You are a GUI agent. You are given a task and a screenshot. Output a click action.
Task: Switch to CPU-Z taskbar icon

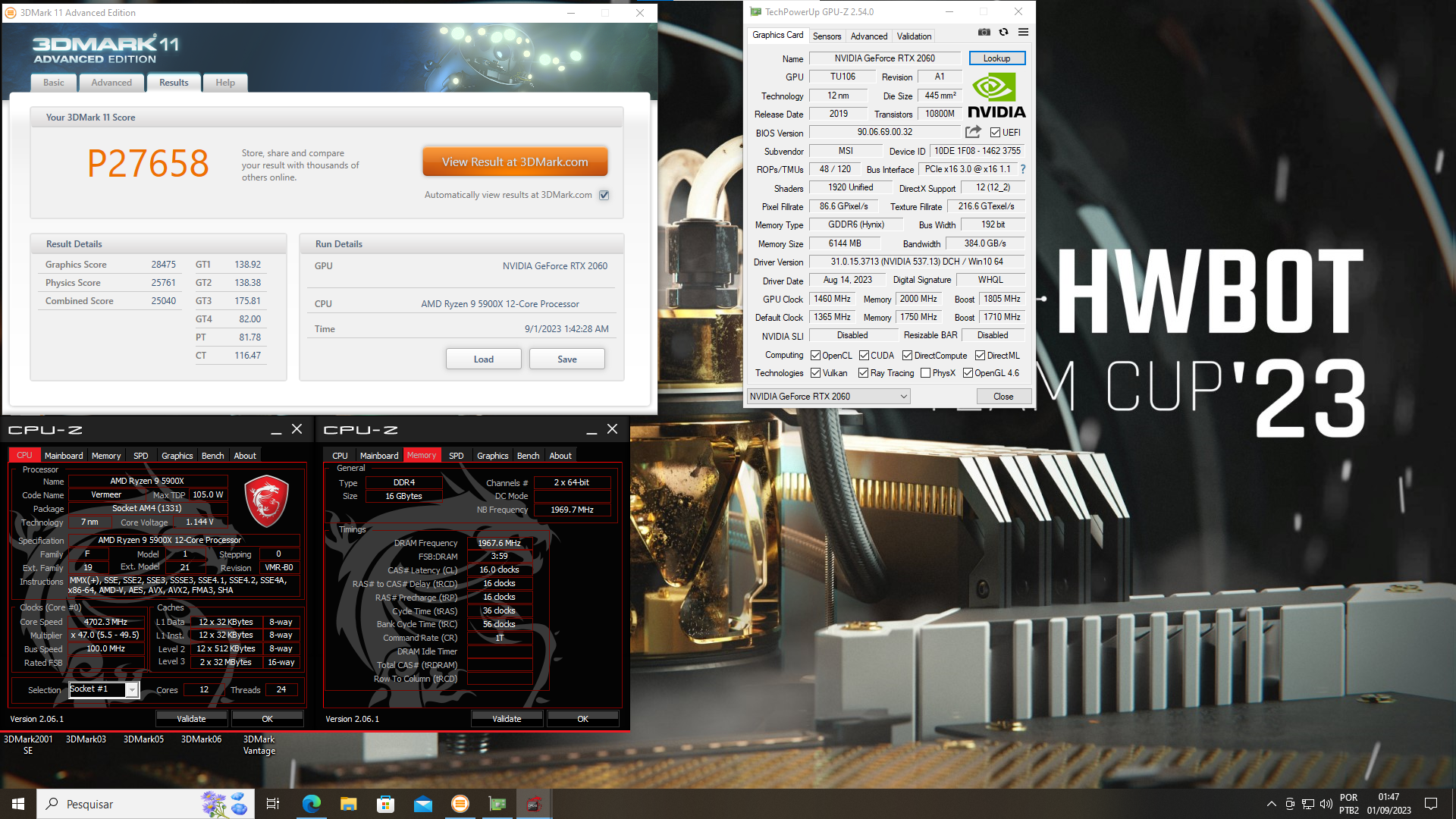(x=535, y=804)
